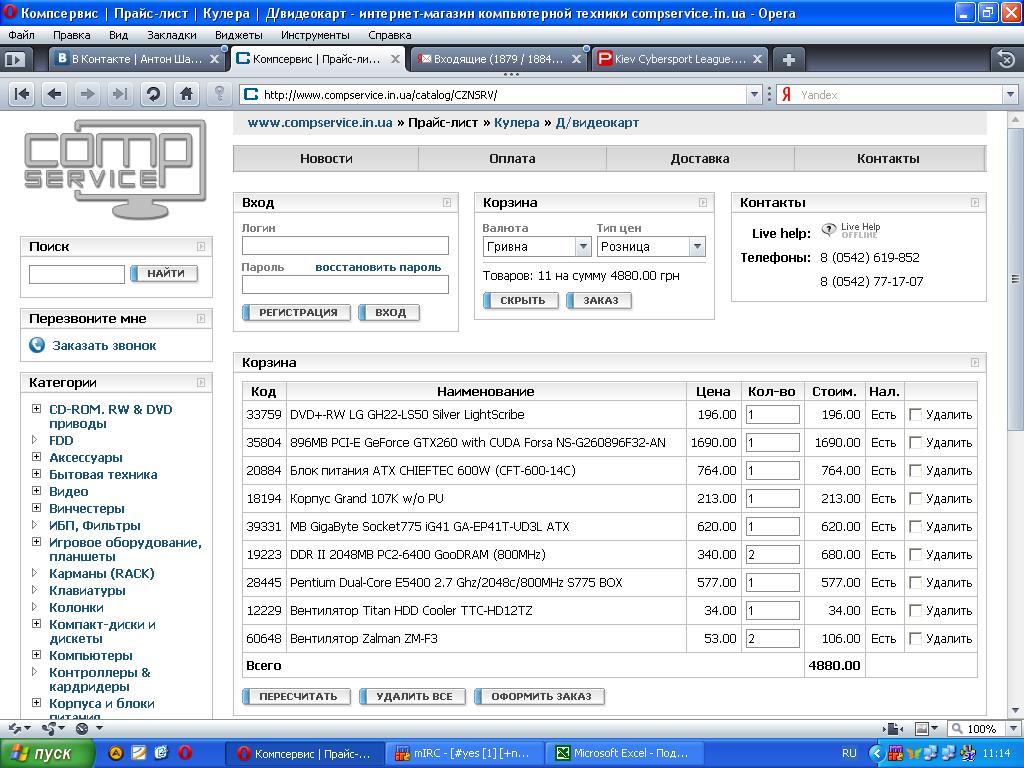Open the Тип цен Розница dropdown
The width and height of the screenshot is (1024, 768).
point(697,247)
